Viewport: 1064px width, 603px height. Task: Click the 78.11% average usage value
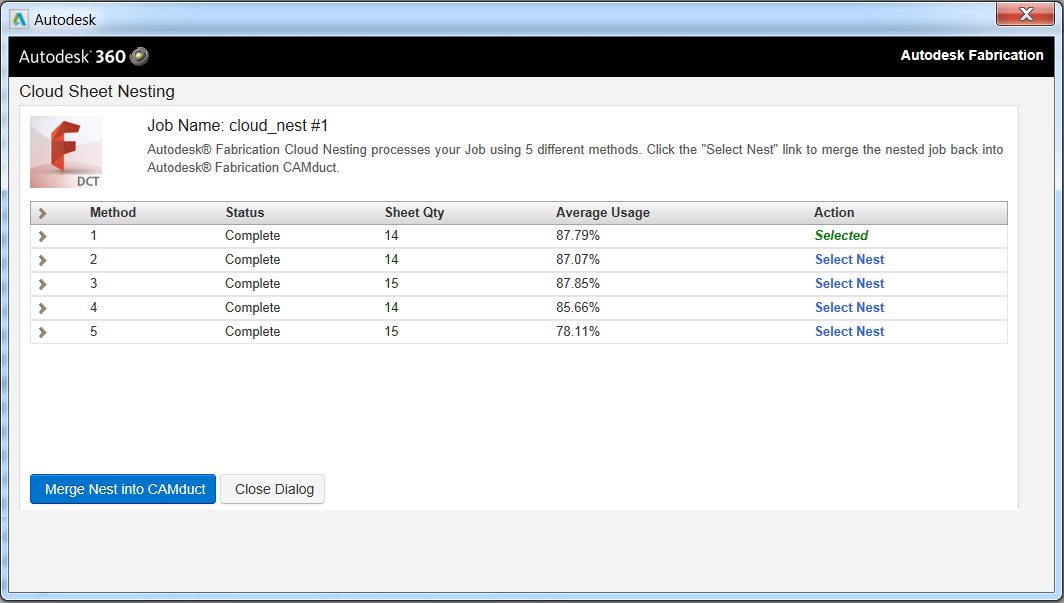(578, 332)
